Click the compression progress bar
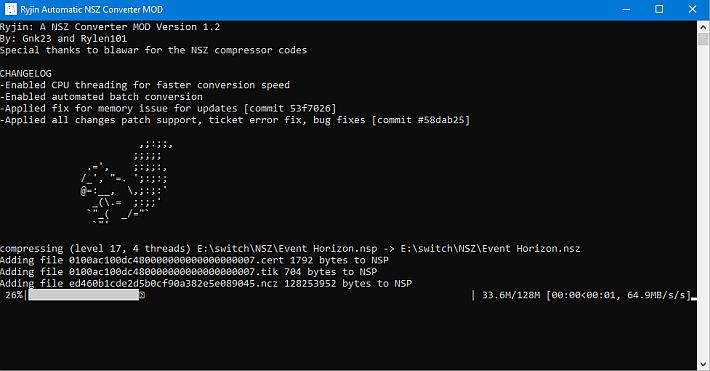The image size is (710, 371). point(84,295)
